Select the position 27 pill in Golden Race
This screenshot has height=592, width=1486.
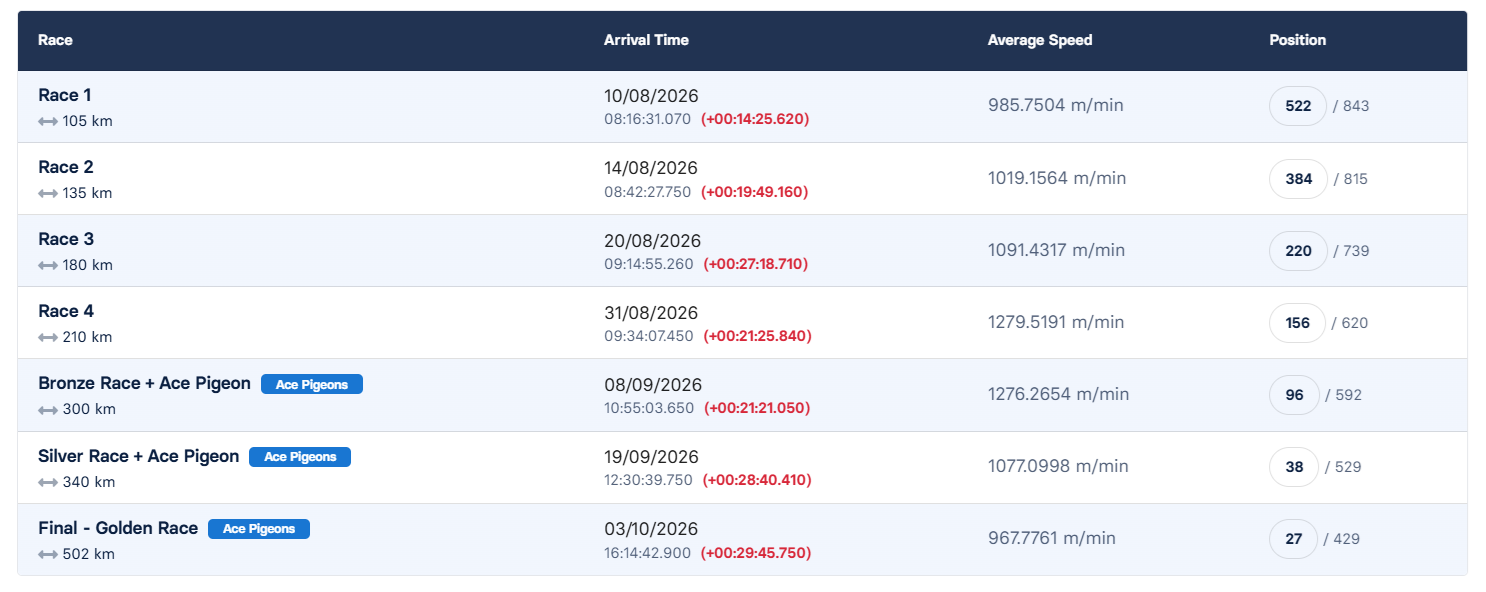click(1294, 539)
